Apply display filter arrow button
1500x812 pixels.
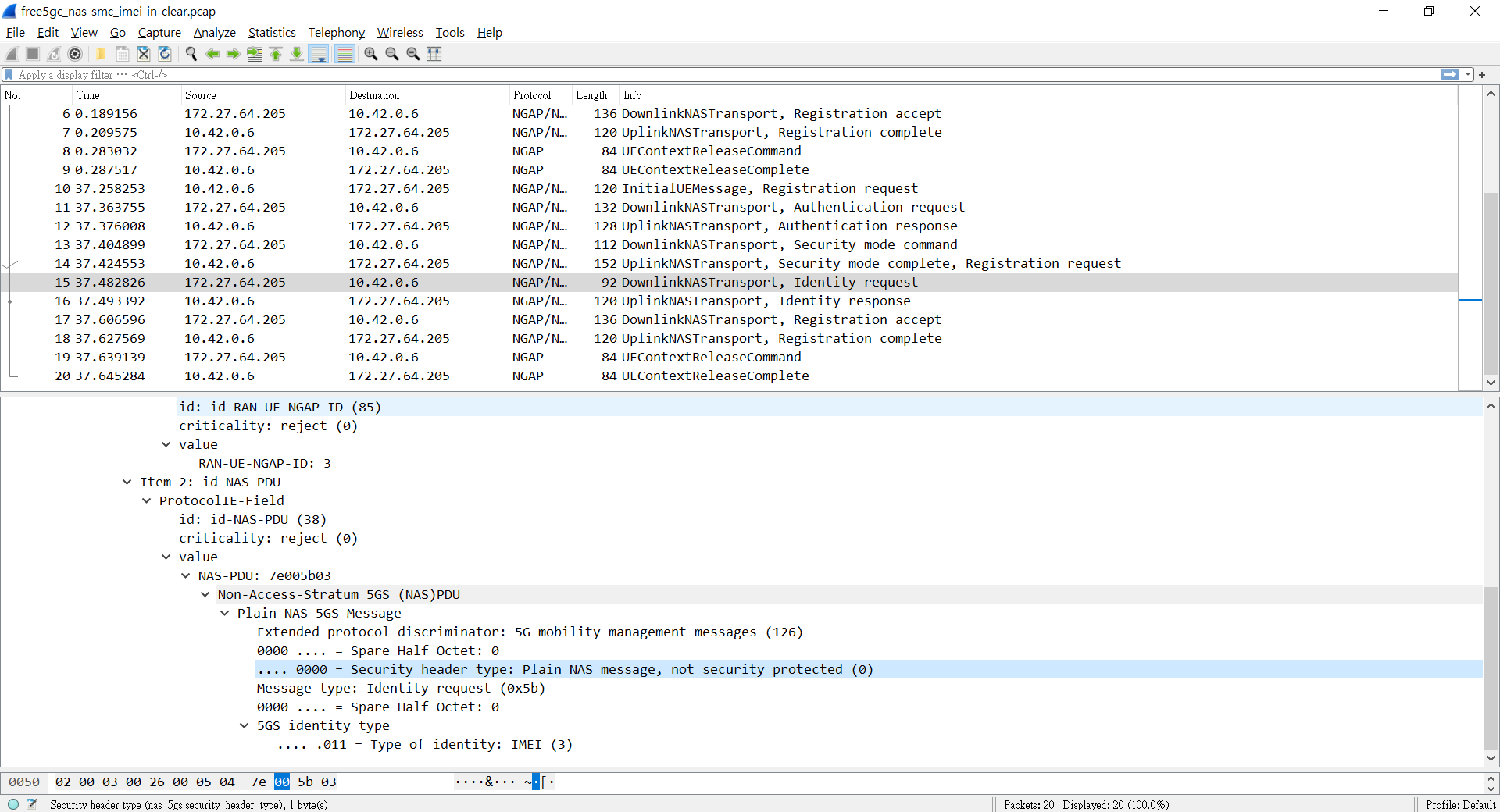(x=1450, y=74)
